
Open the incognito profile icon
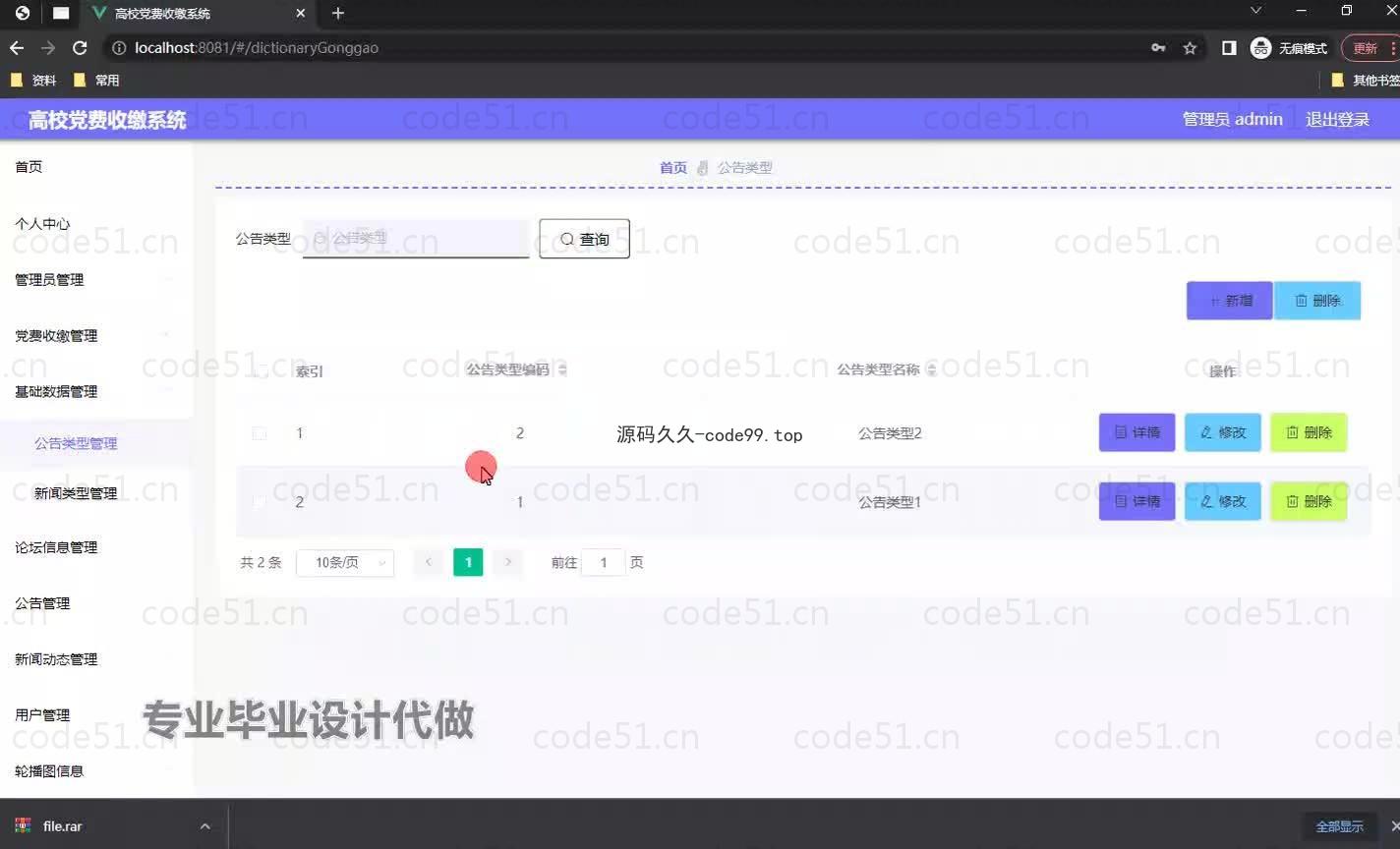[x=1289, y=48]
